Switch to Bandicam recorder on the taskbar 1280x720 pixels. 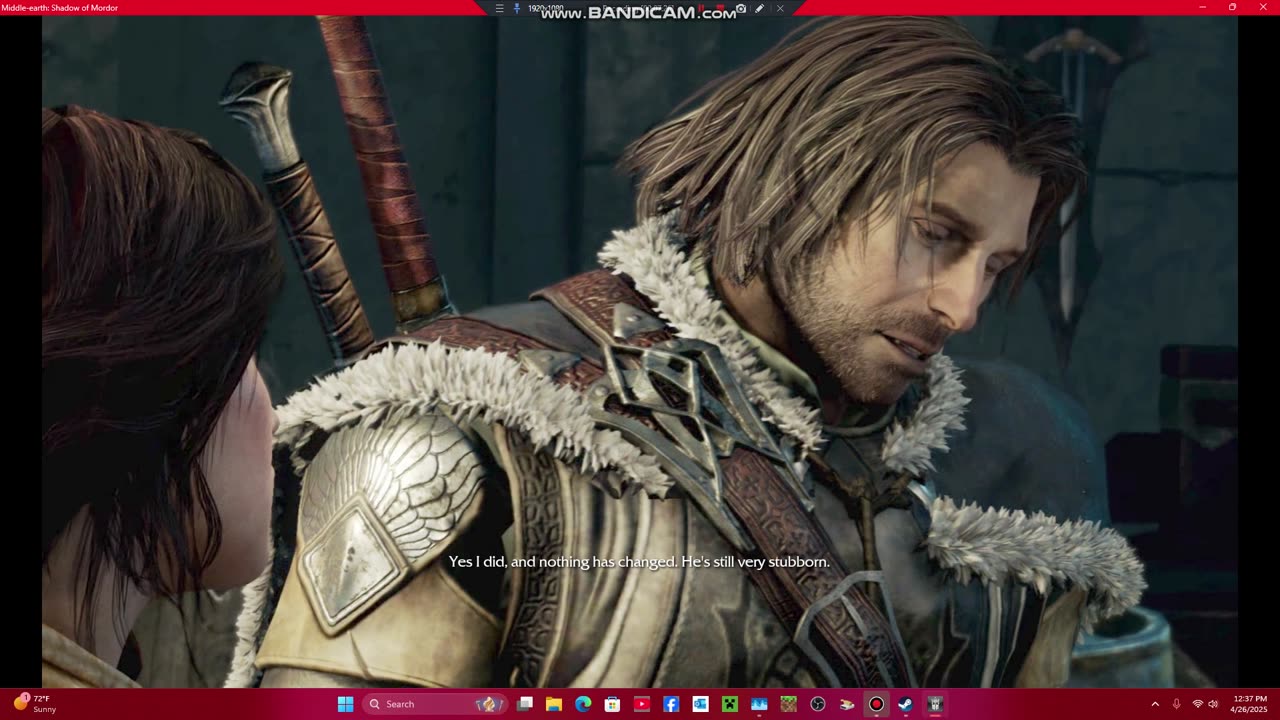(x=876, y=704)
